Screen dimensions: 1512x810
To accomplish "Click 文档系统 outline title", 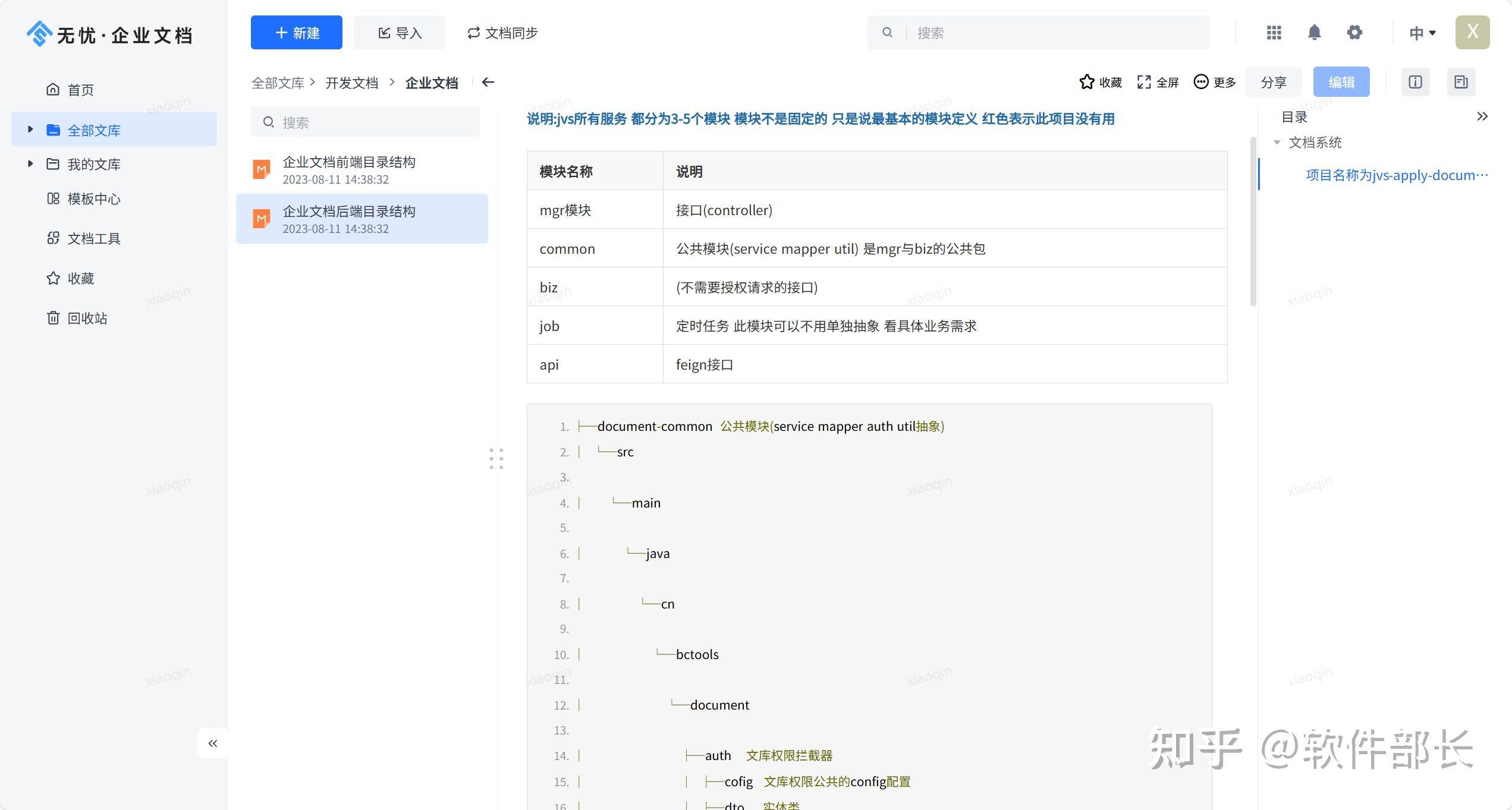I will pyautogui.click(x=1315, y=143).
